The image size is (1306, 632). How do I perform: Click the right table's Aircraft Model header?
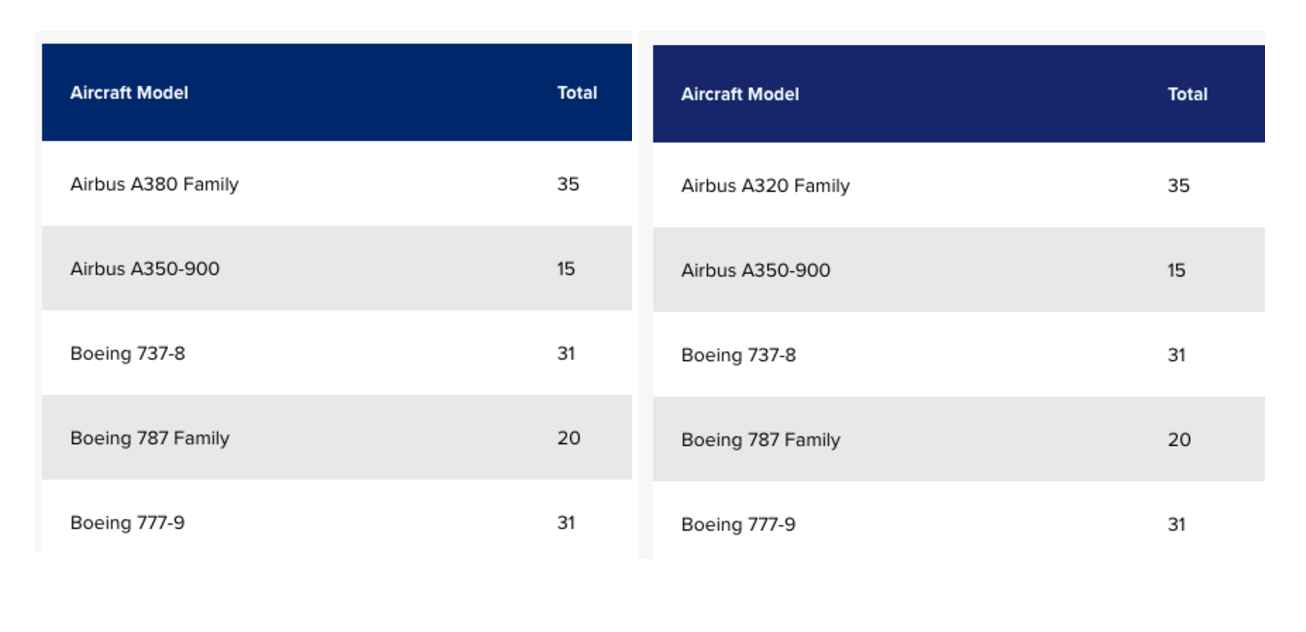tap(740, 95)
